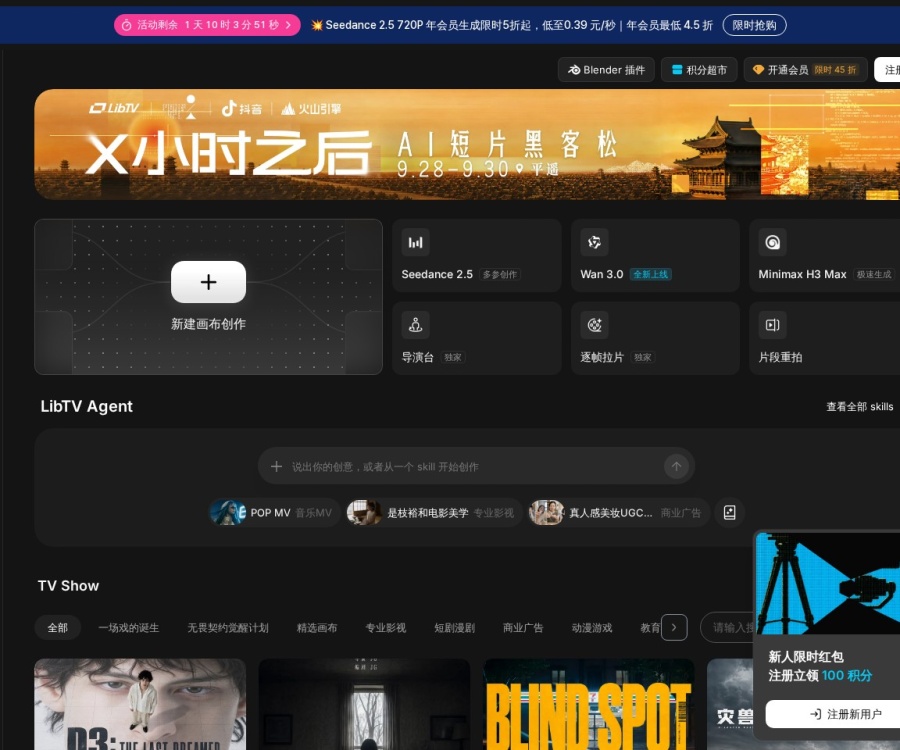The width and height of the screenshot is (900, 750).
Task: Click the Blender logo icon
Action: point(574,70)
